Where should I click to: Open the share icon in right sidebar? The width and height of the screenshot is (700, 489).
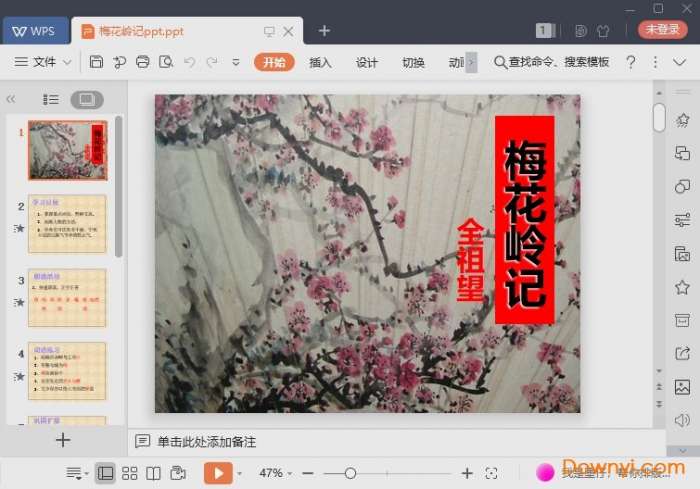pyautogui.click(x=683, y=353)
